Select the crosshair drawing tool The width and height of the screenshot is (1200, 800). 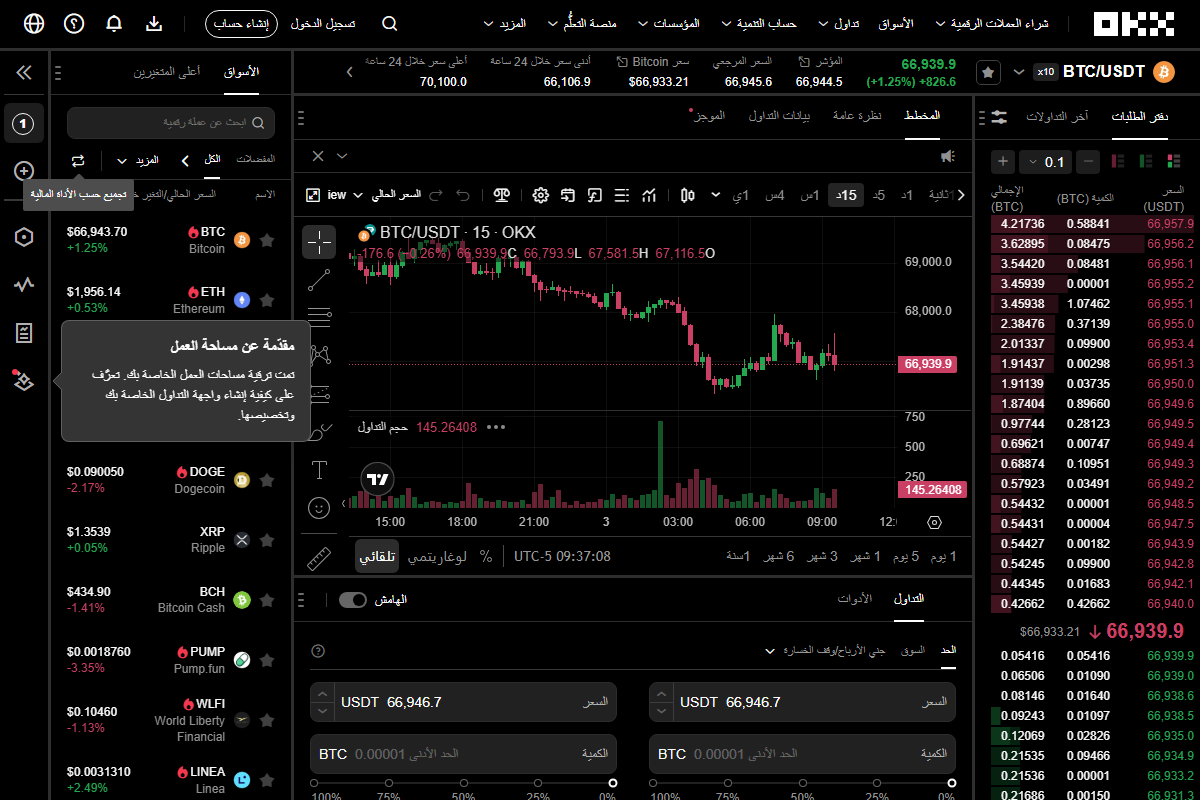[320, 241]
